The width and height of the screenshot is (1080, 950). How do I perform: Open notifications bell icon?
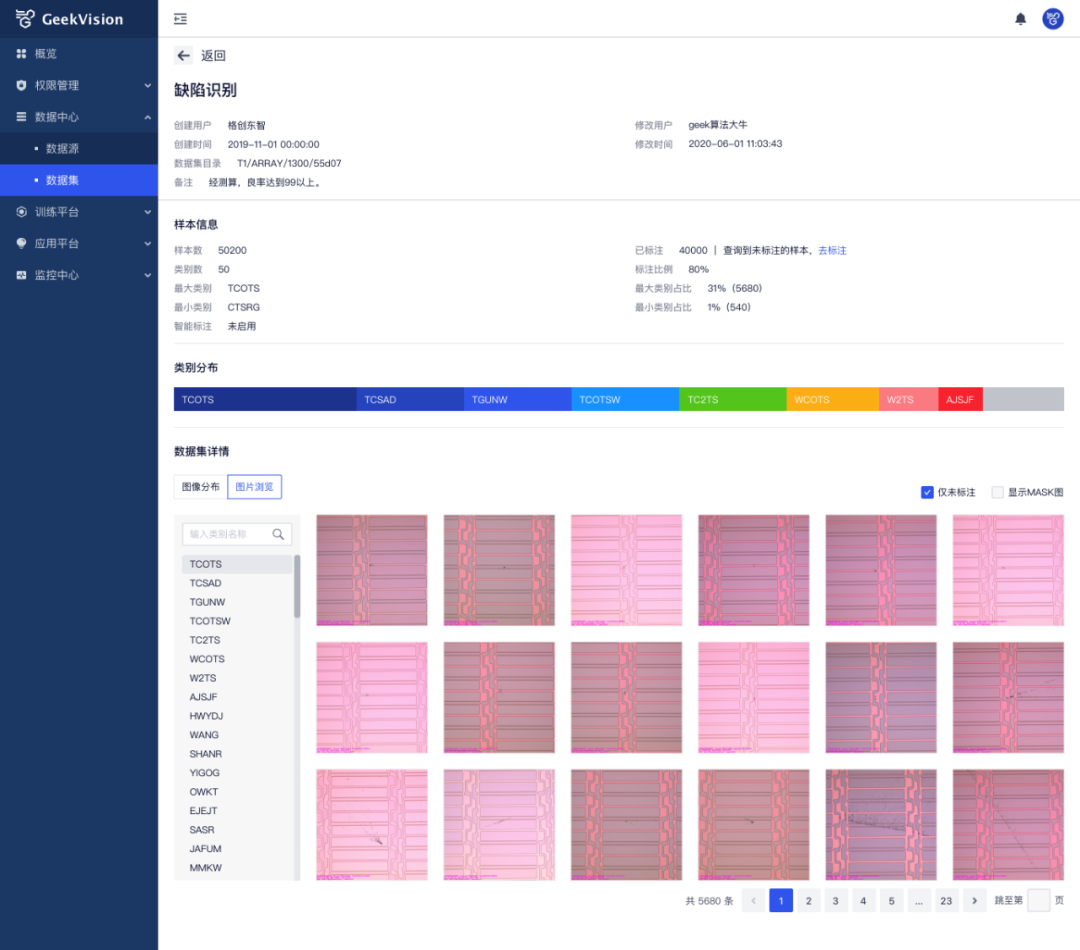(1020, 19)
